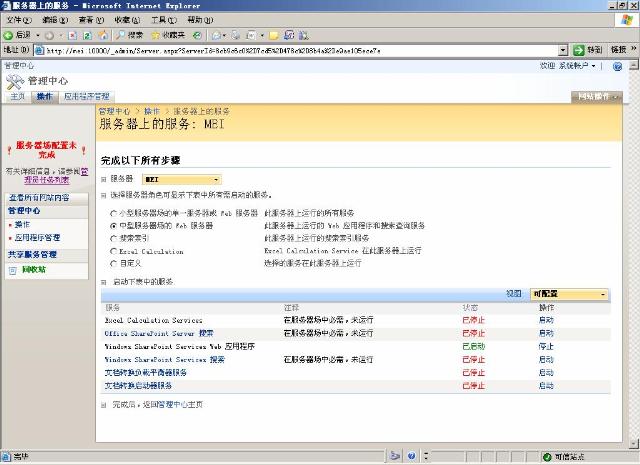Click the yellow Discuss folder toolbar icon
The width and height of the screenshot is (640, 465).
point(274,36)
